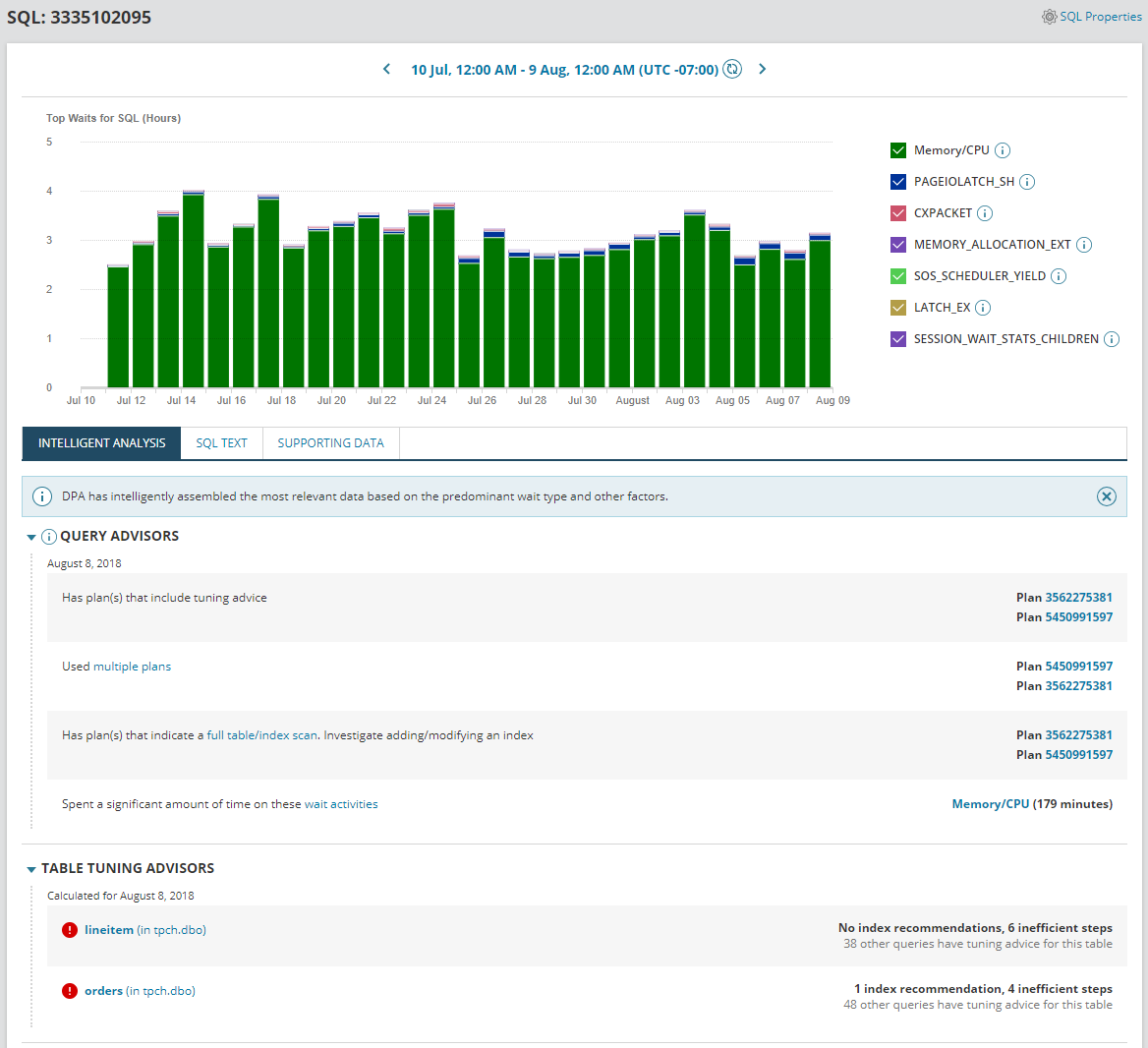This screenshot has width=1148, height=1048.
Task: Uncheck CXPACKET wait checkbox
Action: [898, 213]
